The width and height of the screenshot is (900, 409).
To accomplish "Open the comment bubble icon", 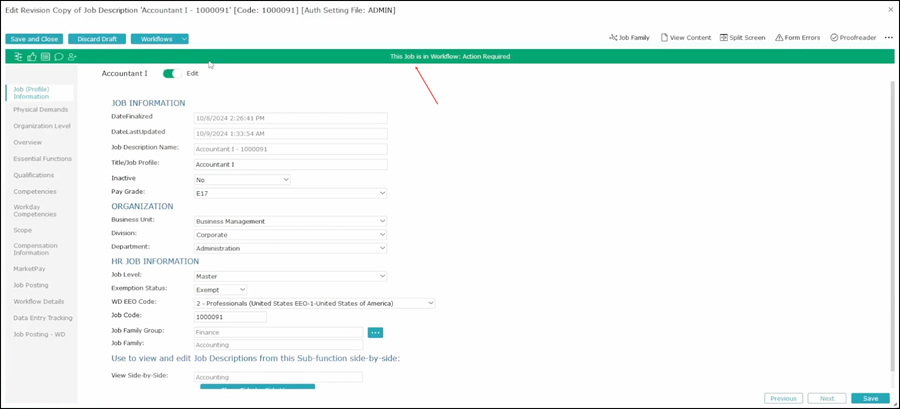I will (x=59, y=57).
